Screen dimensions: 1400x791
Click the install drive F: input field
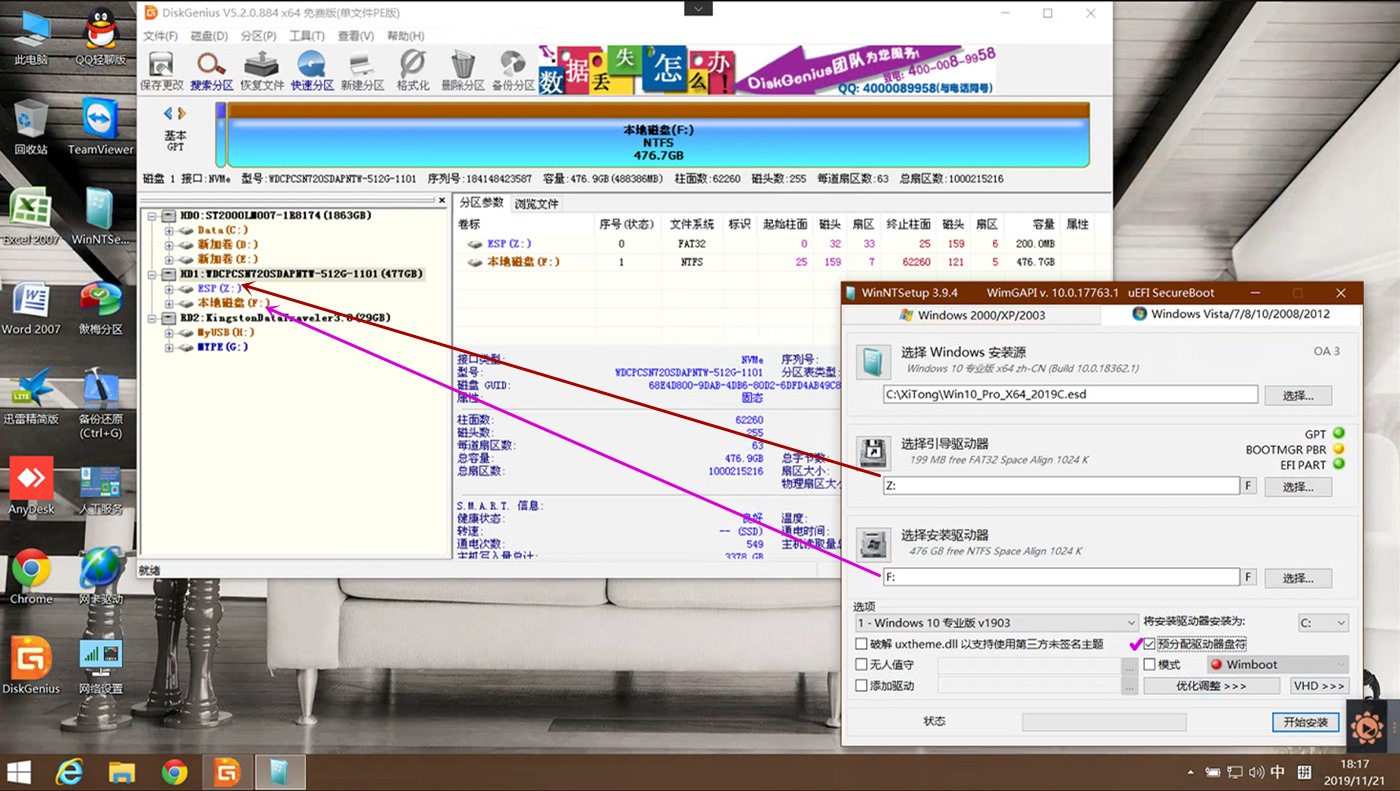1061,577
